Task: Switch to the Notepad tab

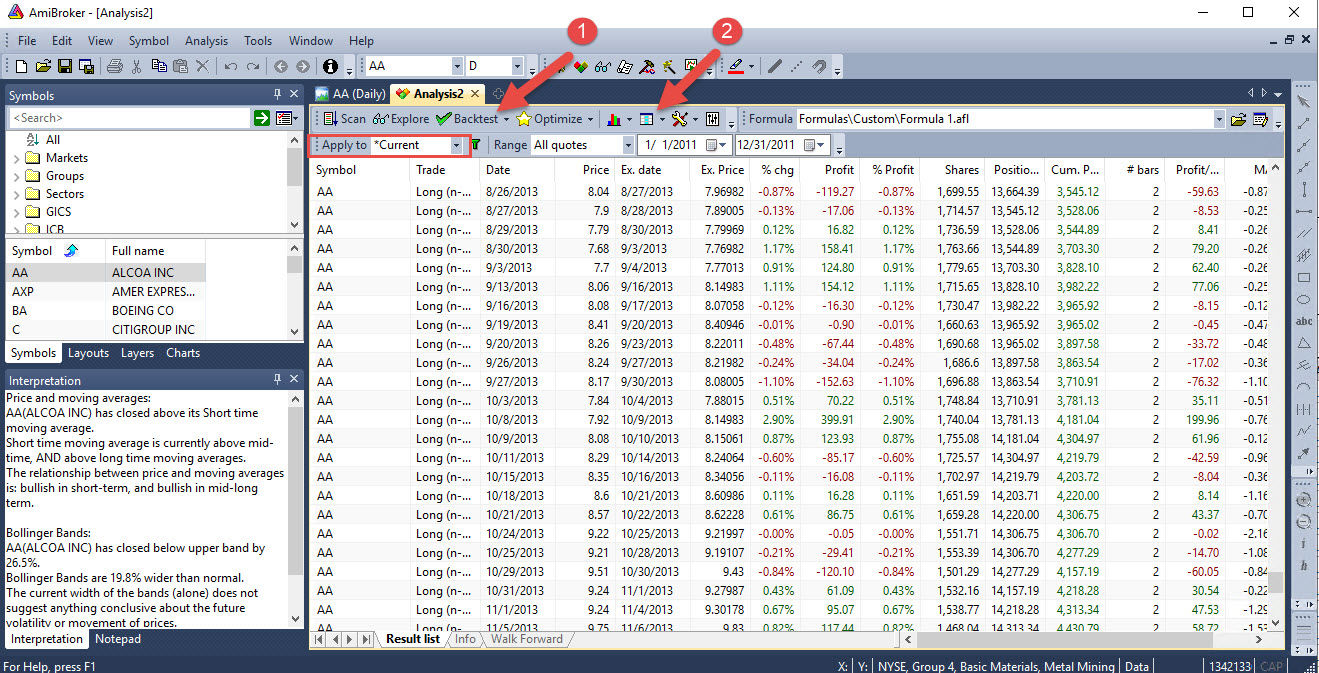Action: (x=118, y=639)
